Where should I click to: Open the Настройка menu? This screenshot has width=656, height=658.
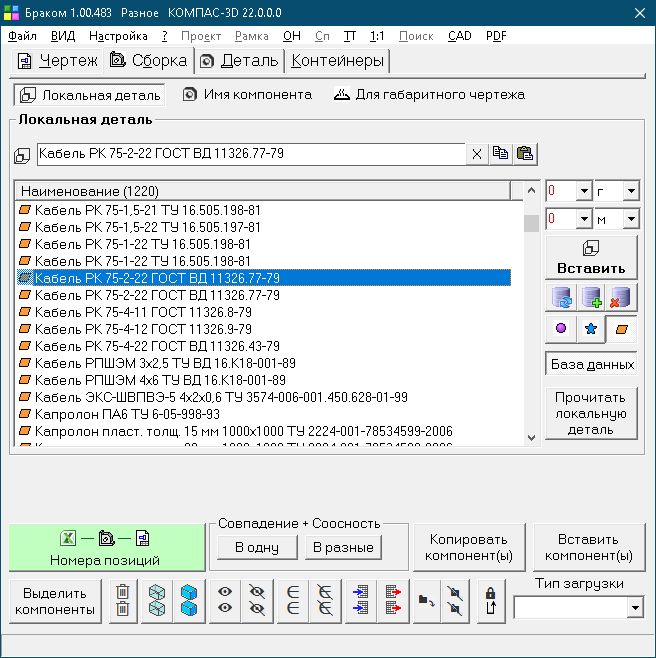coord(118,36)
